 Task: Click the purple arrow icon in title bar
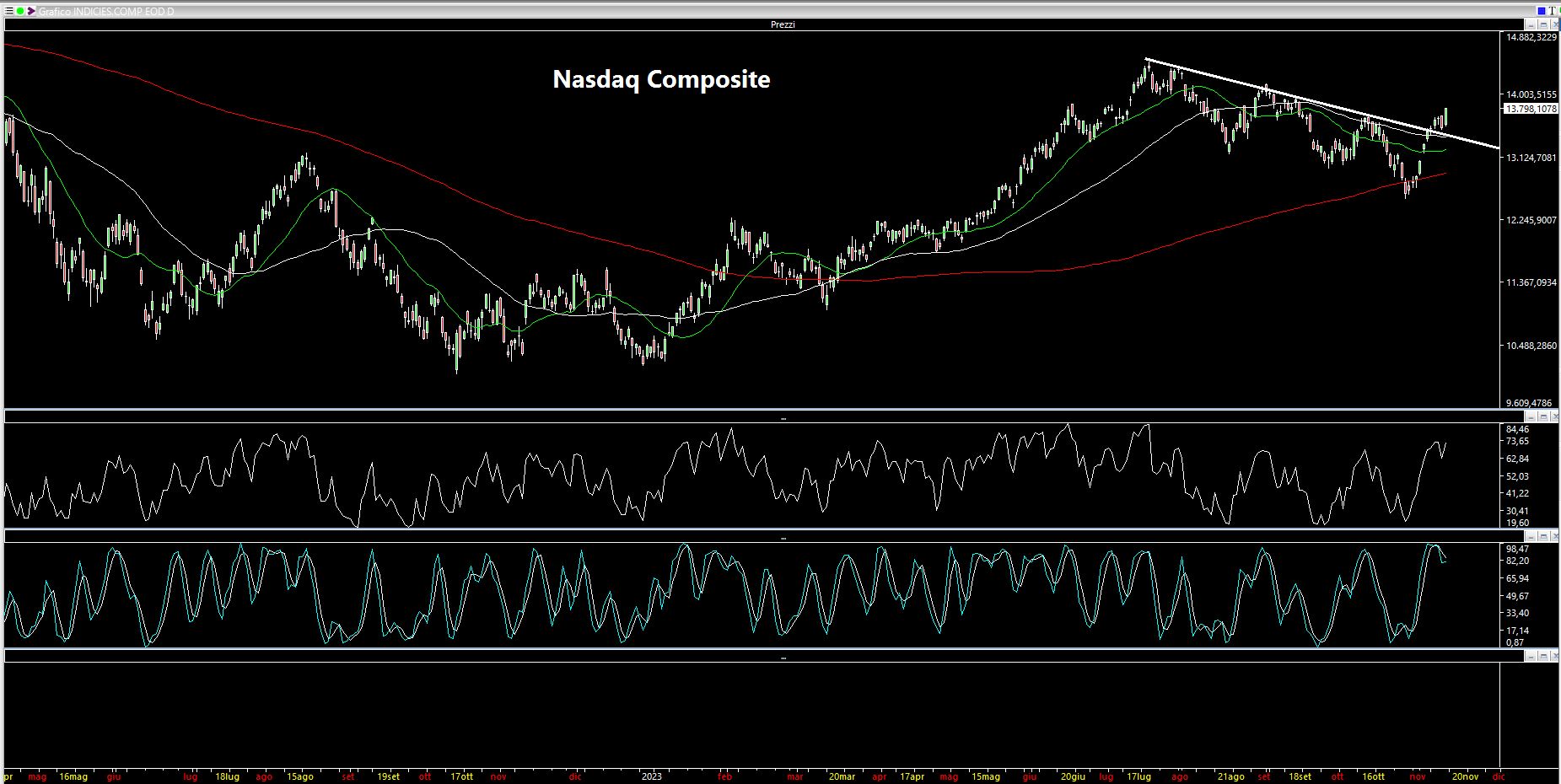31,11
